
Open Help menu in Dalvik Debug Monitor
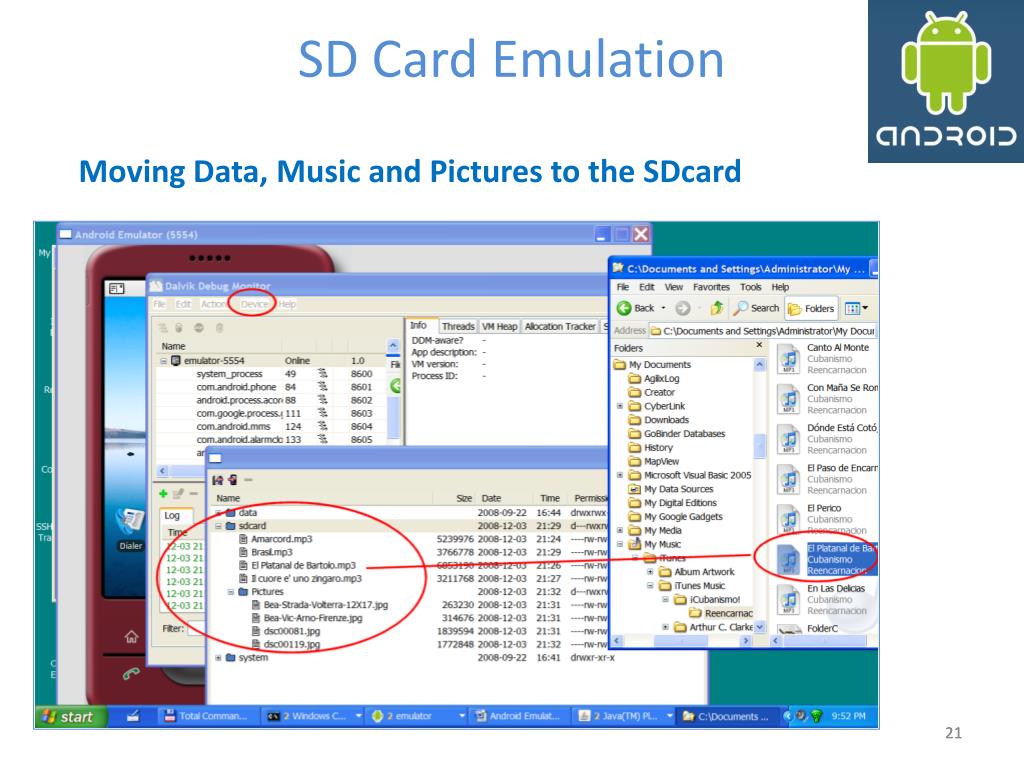point(287,304)
